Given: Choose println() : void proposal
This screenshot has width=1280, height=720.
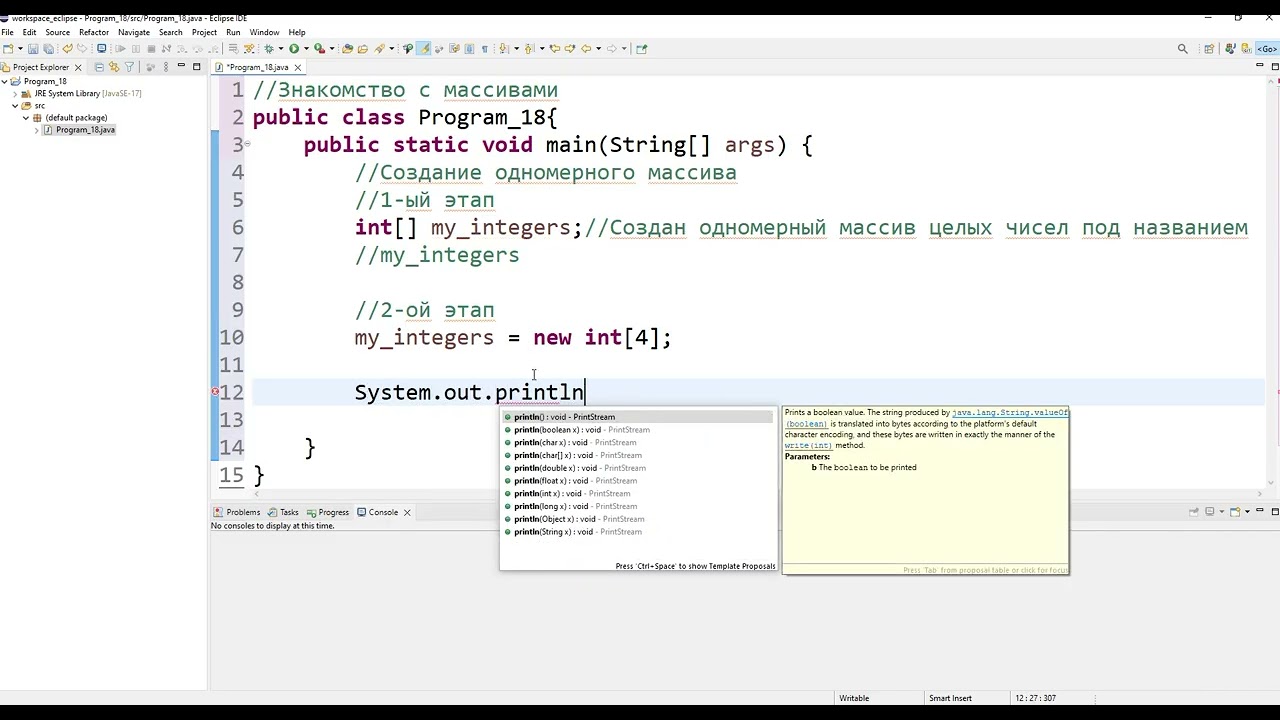Looking at the screenshot, I should click(637, 417).
